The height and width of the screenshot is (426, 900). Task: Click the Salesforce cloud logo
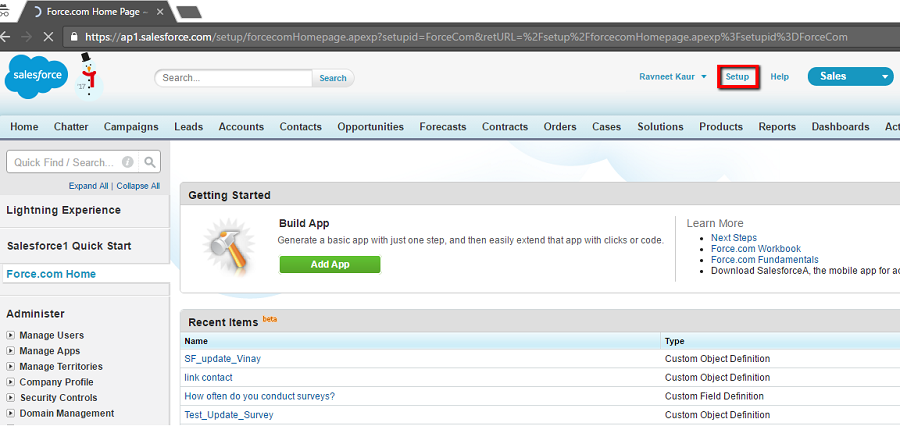click(x=36, y=76)
